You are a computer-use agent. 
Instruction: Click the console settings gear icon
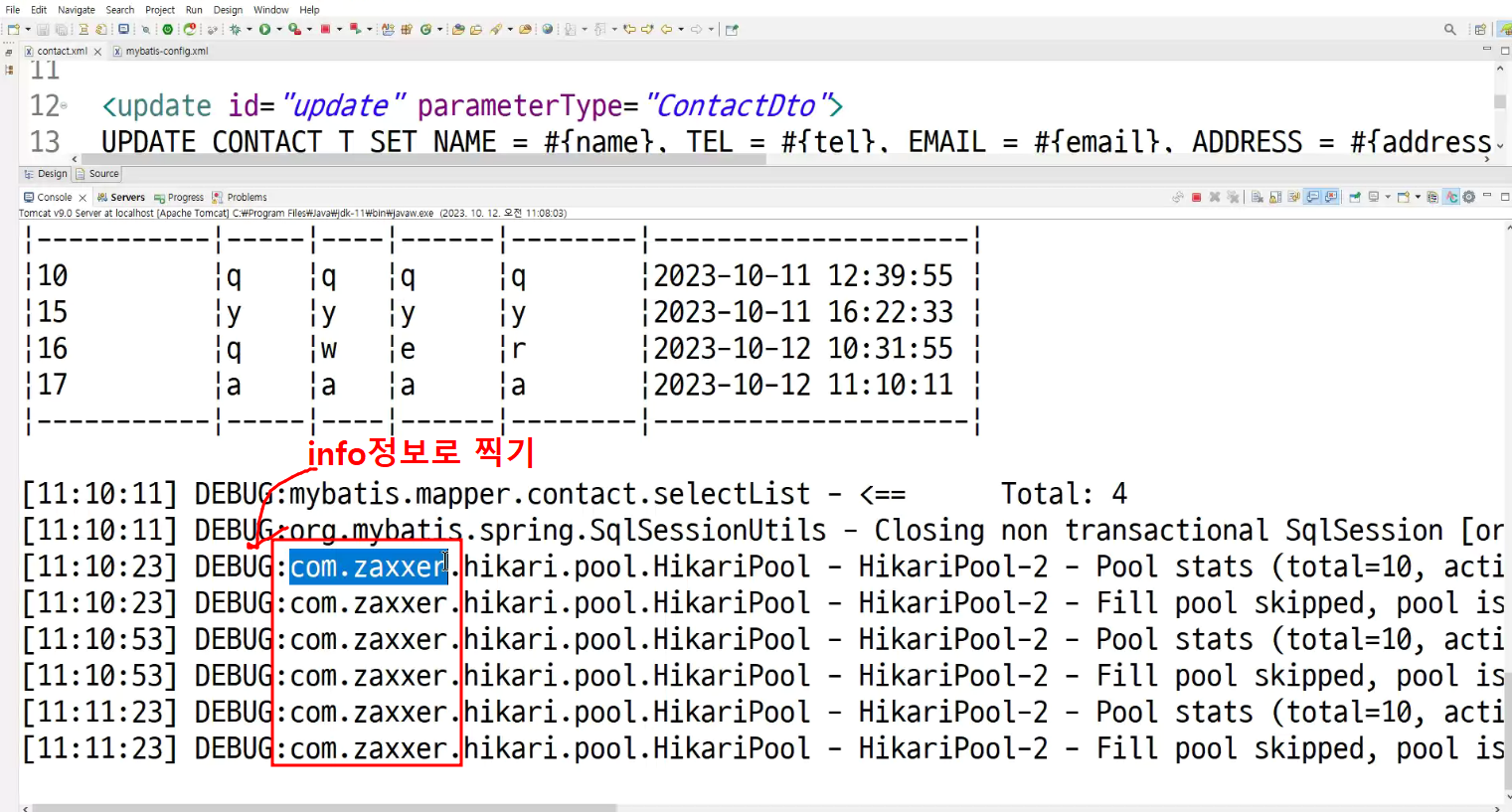pyautogui.click(x=1469, y=197)
